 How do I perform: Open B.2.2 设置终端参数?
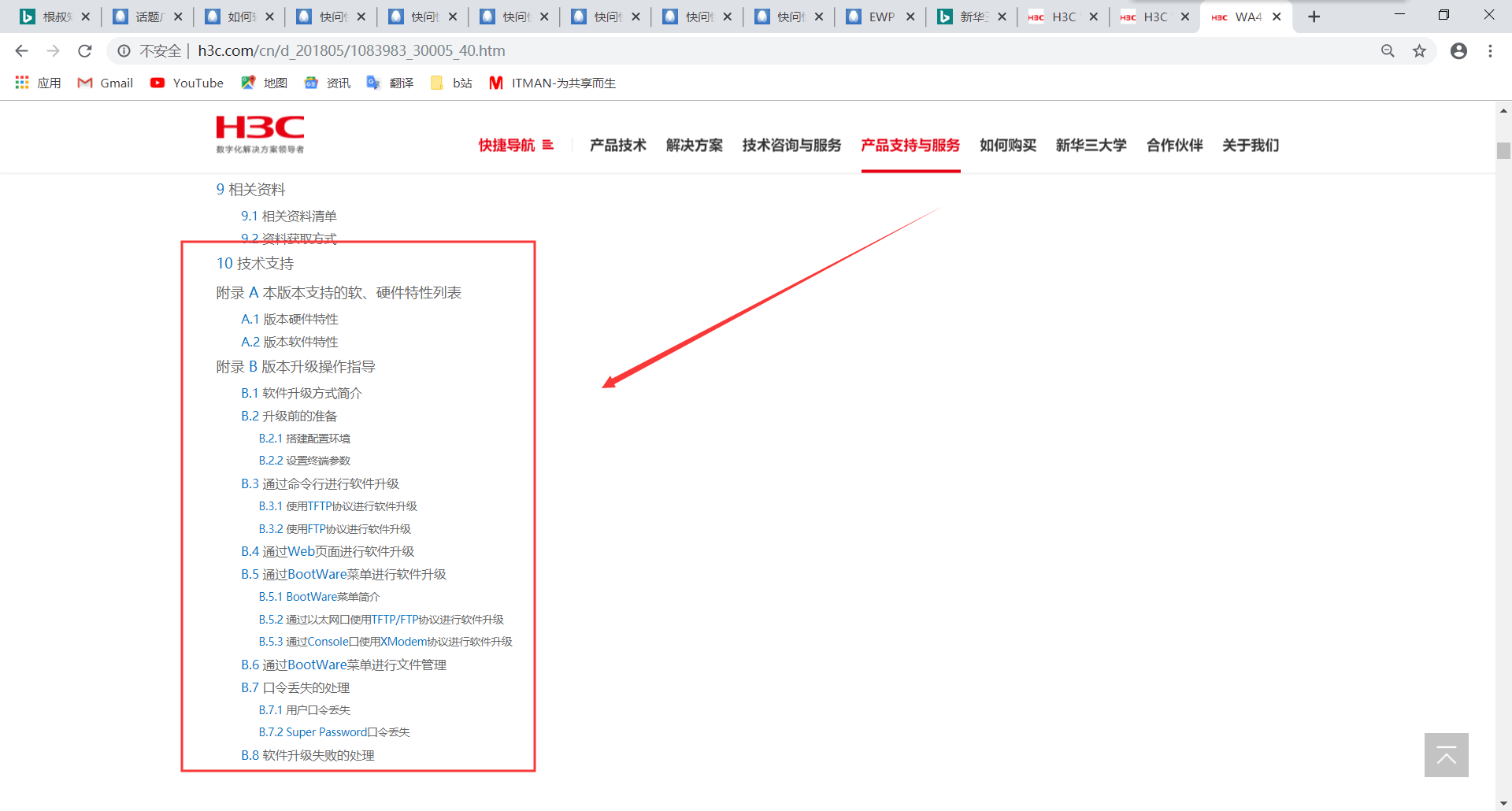[304, 461]
